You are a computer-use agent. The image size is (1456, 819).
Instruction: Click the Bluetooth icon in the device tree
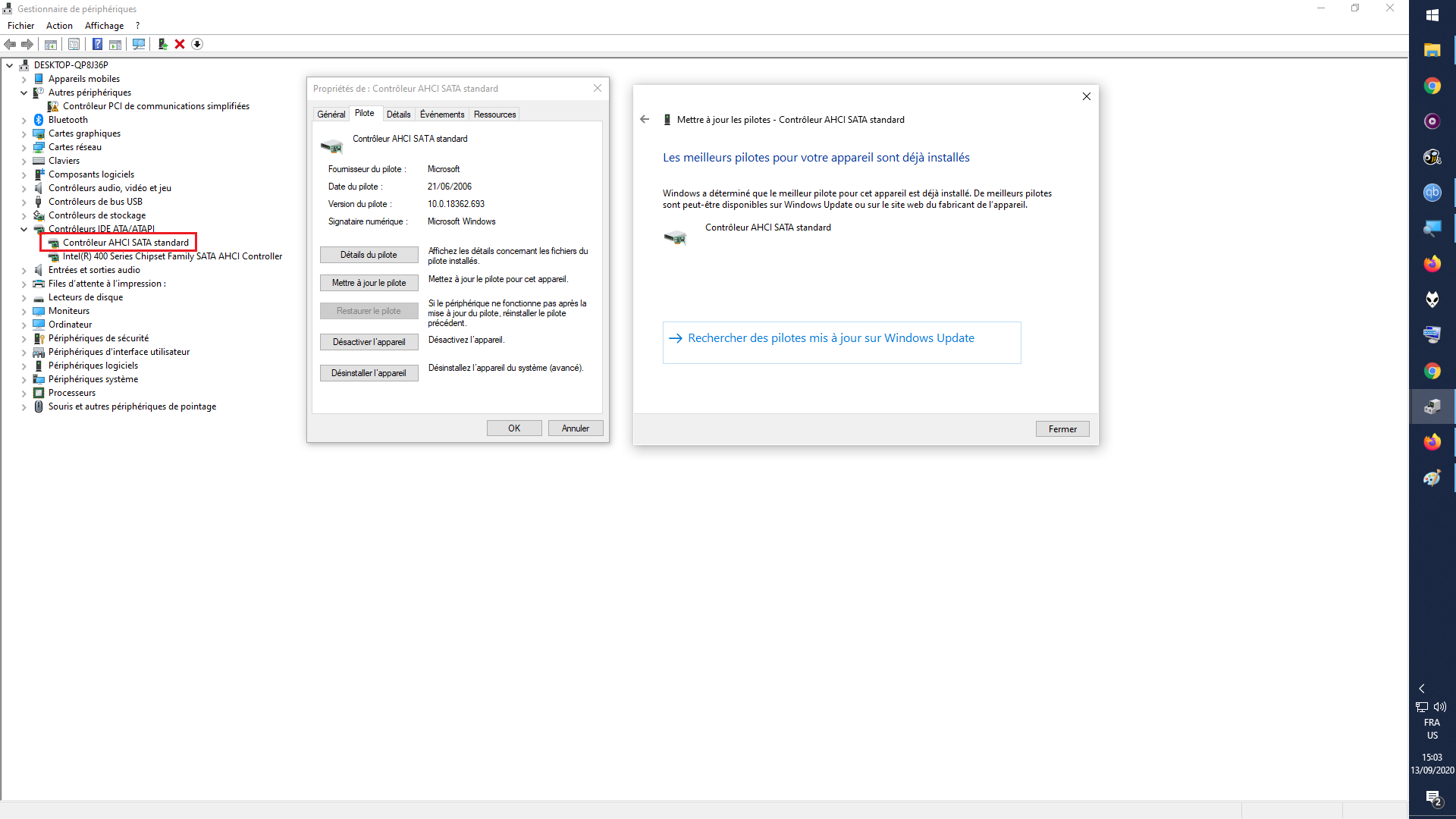(x=39, y=120)
